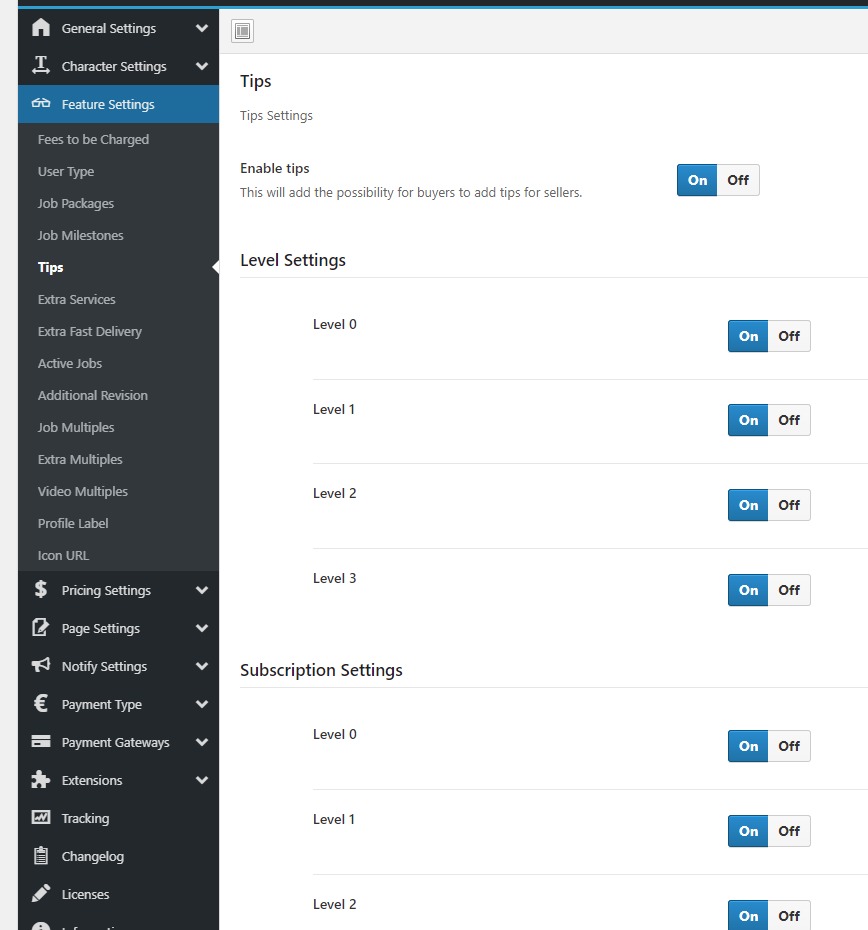The width and height of the screenshot is (868, 930).
Task: Switch Level Settings Level 3 to Off
Action: 790,590
